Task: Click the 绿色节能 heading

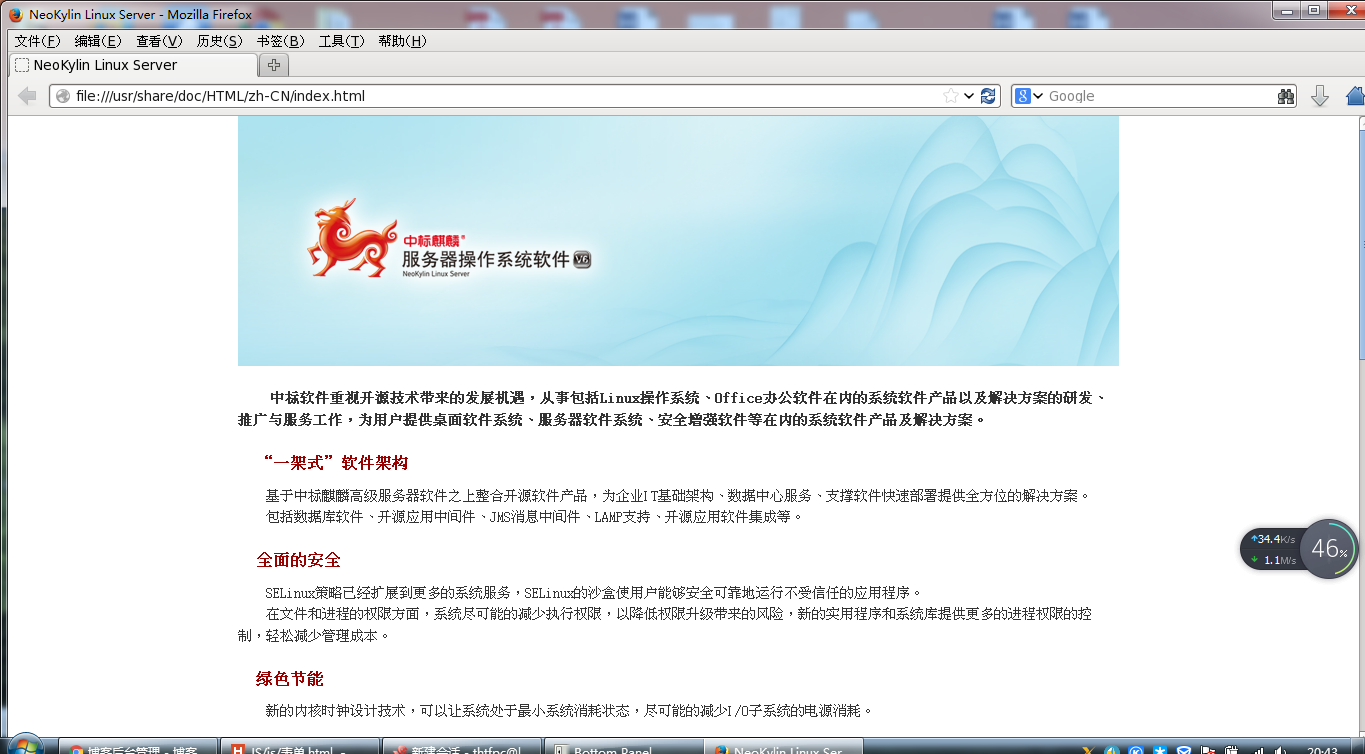Action: coord(289,679)
